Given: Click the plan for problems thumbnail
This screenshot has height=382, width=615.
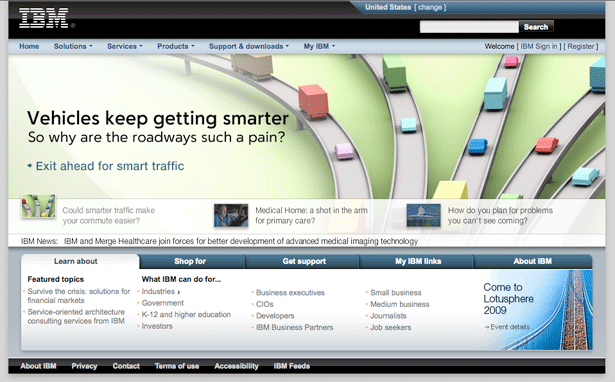Looking at the screenshot, I should (x=424, y=215).
